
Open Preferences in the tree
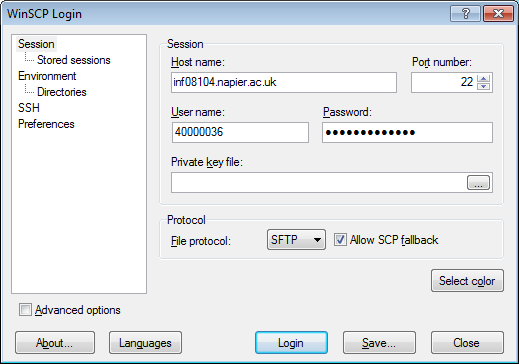click(46, 124)
